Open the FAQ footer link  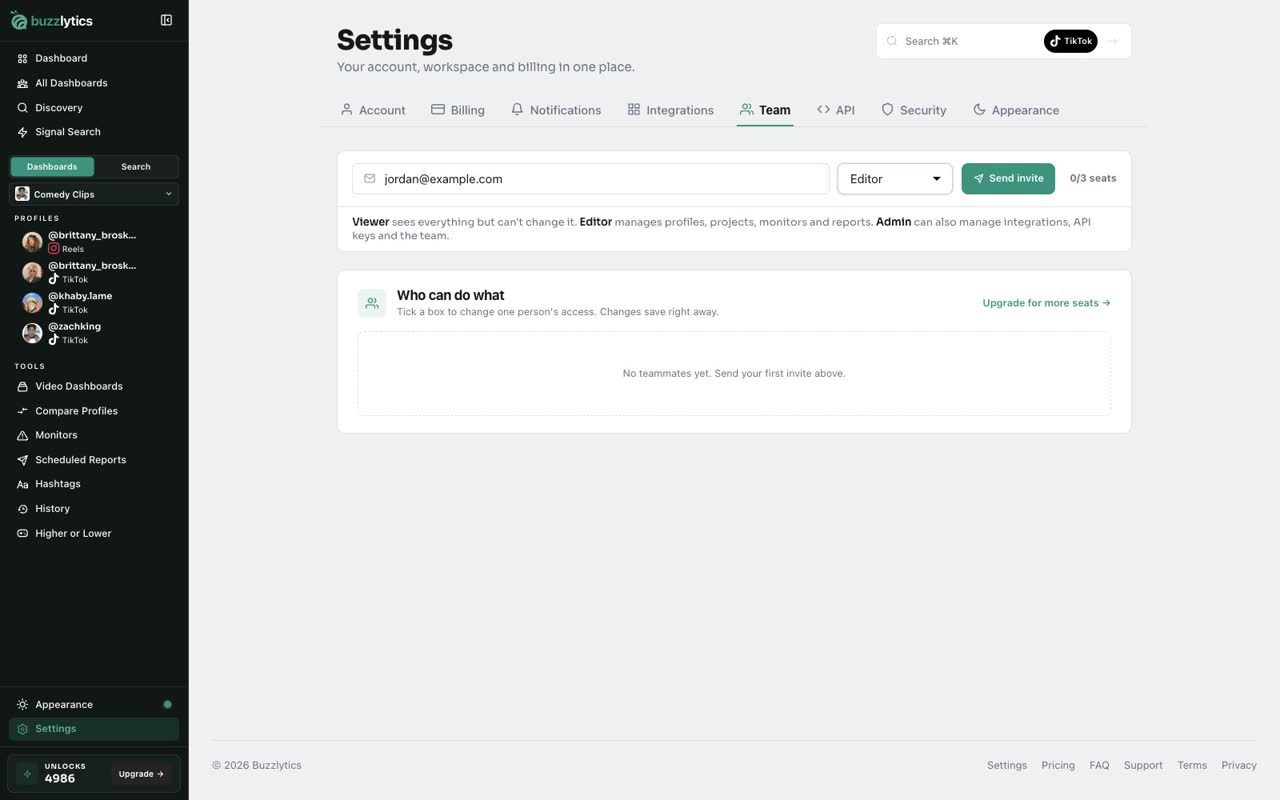point(1099,765)
